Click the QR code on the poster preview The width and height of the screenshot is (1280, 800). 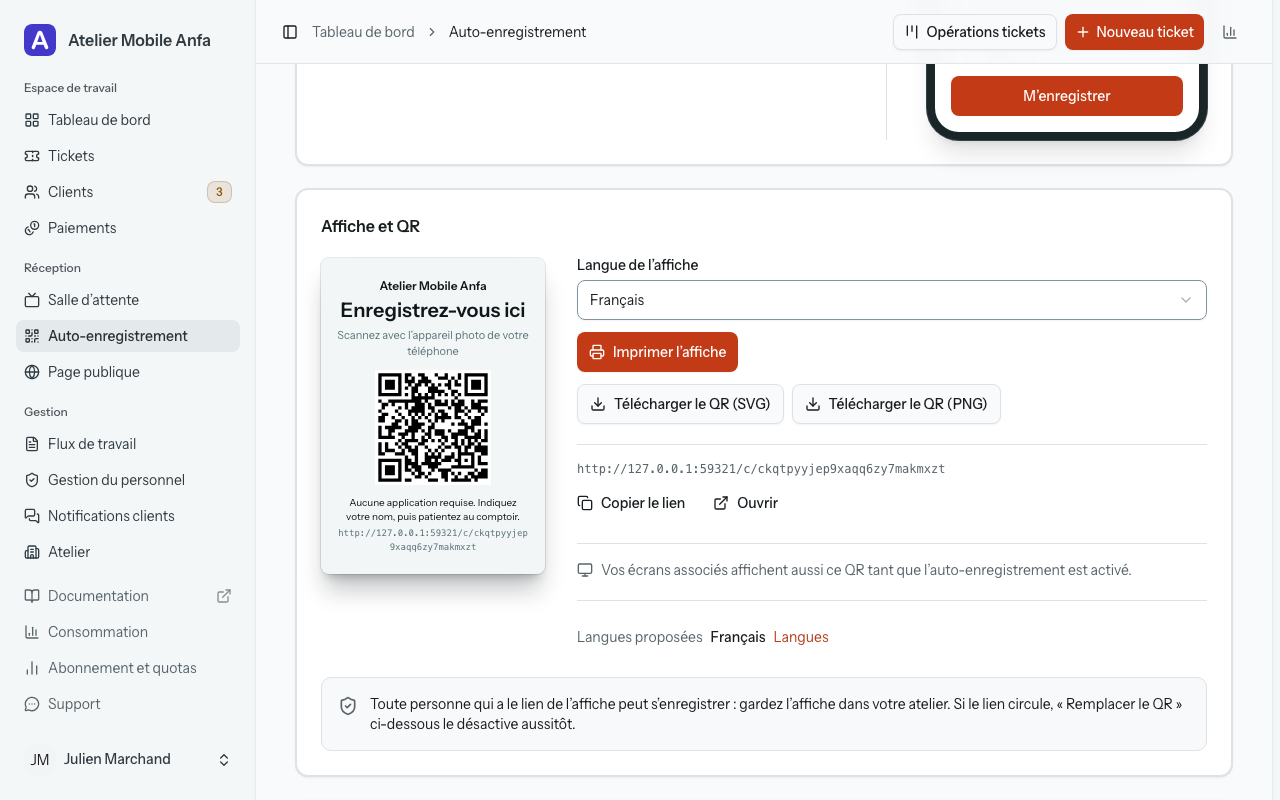433,428
